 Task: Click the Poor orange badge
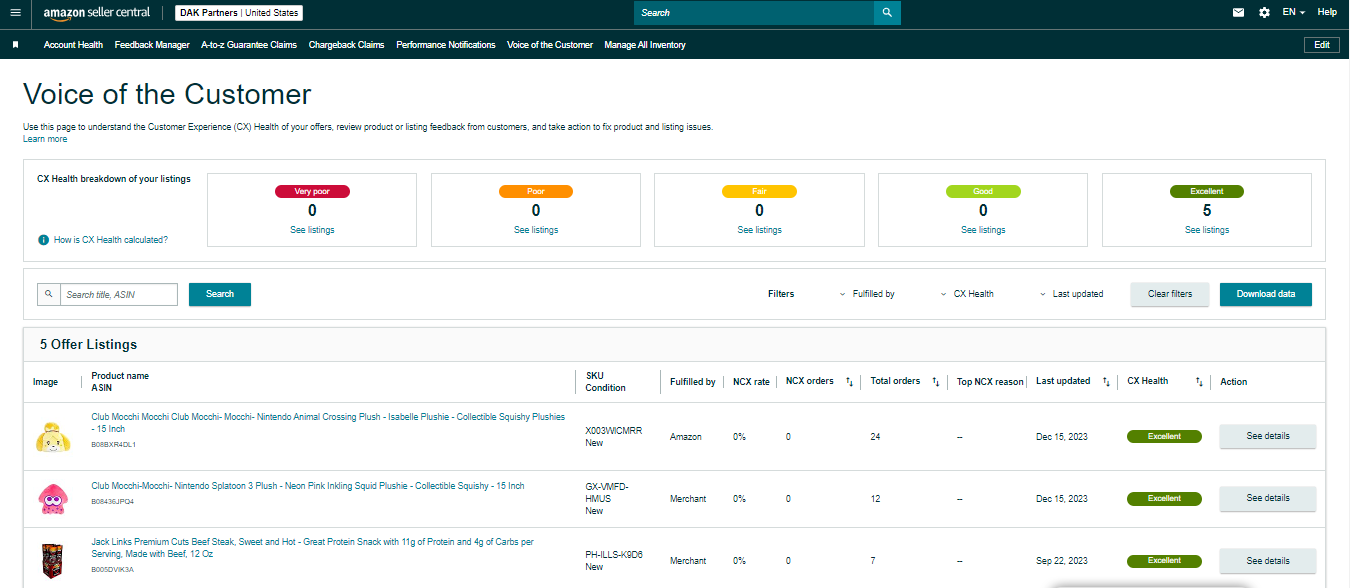point(536,191)
